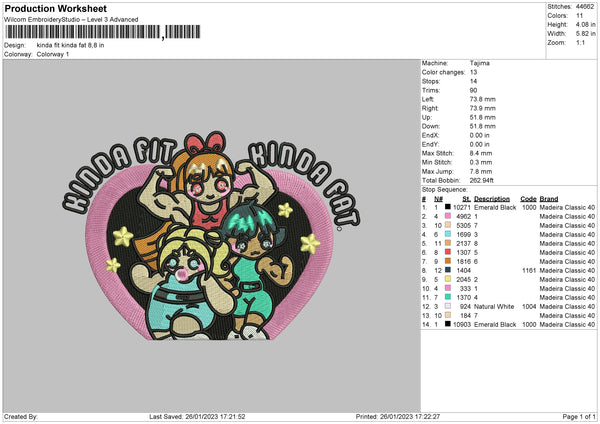600x424 pixels.
Task: Click the barcode under the worksheet title
Action: click(103, 32)
